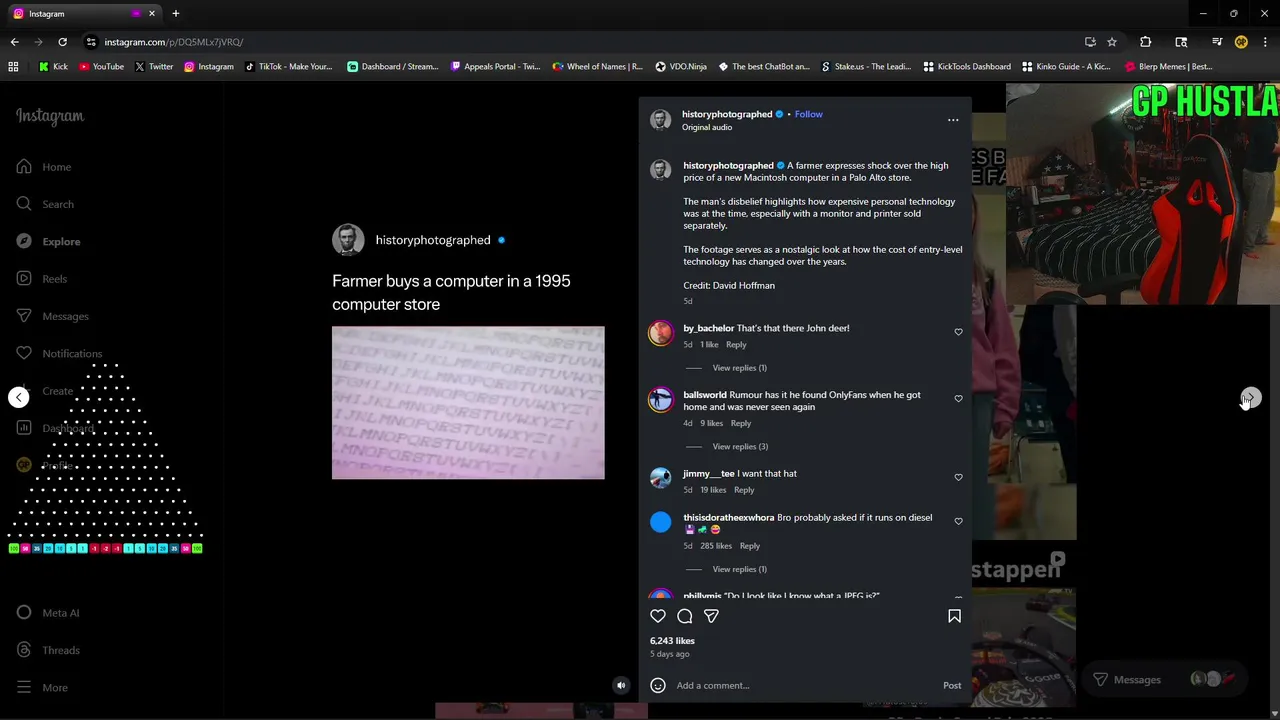Viewport: 1280px width, 720px height.
Task: Open VDO.Ninja bookmark
Action: (x=681, y=67)
